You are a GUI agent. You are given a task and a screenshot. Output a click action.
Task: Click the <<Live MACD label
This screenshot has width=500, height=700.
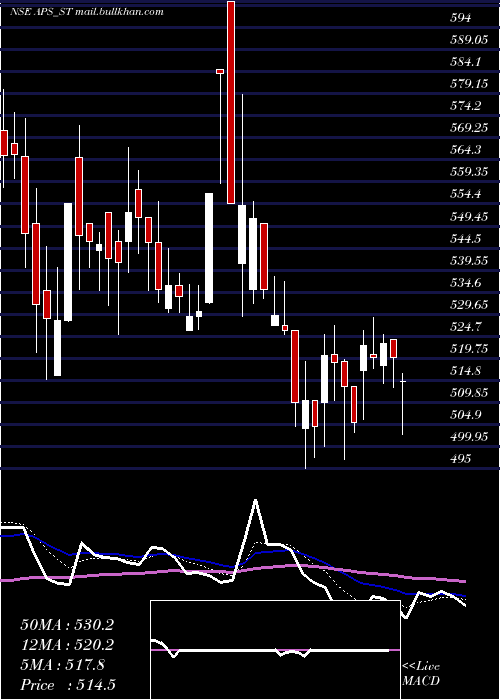coord(421,674)
